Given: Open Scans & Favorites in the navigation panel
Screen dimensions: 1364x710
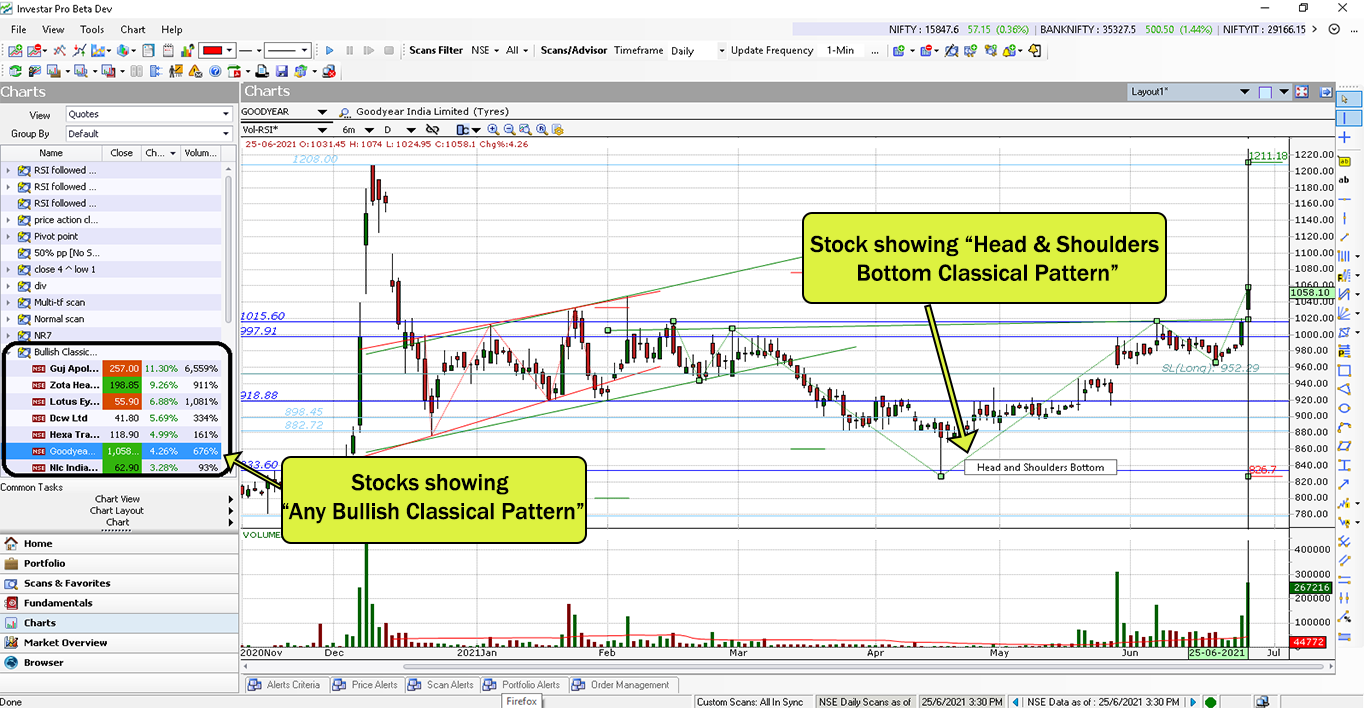Looking at the screenshot, I should 67,583.
